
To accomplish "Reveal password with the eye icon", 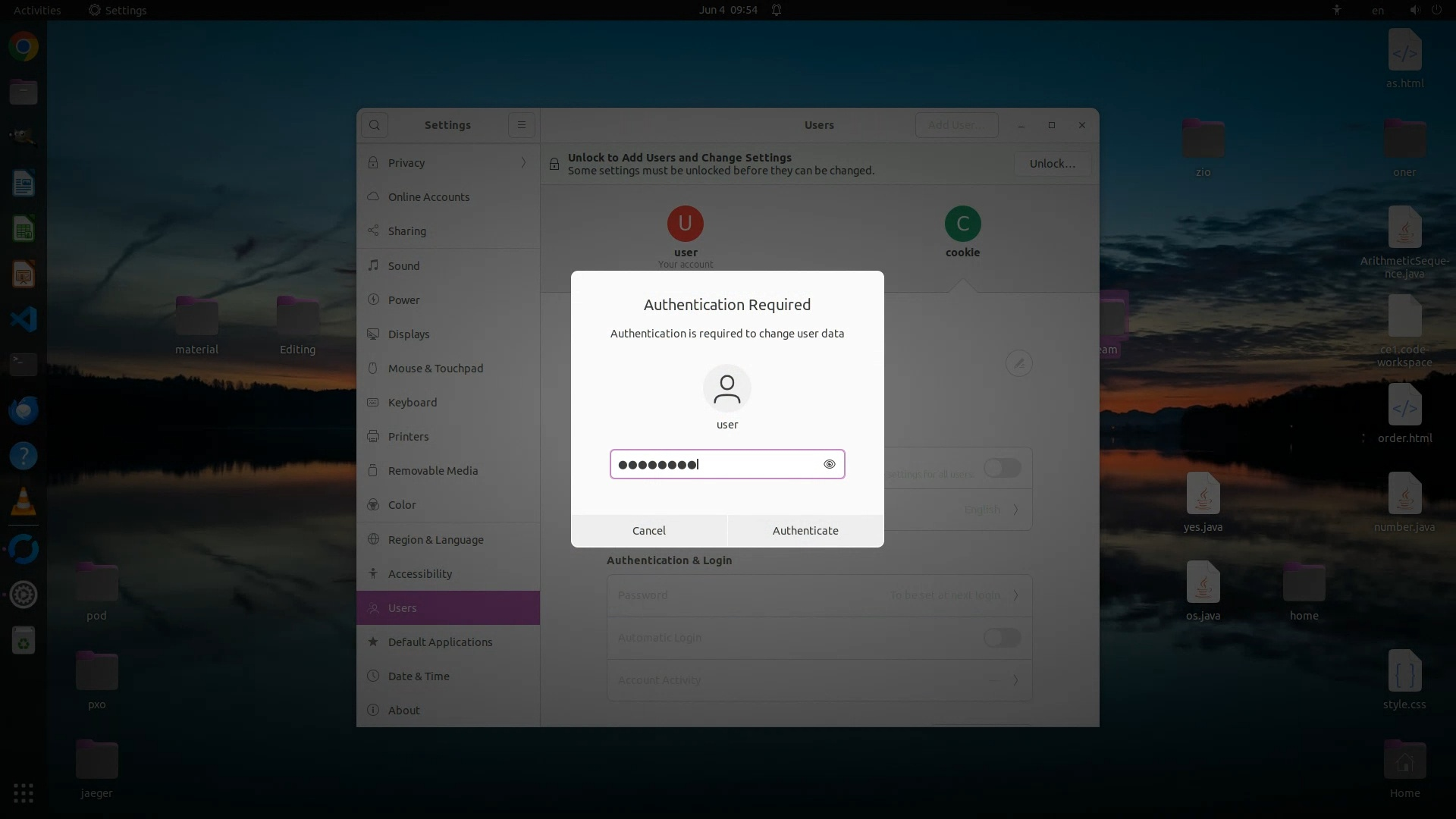I will pyautogui.click(x=829, y=464).
